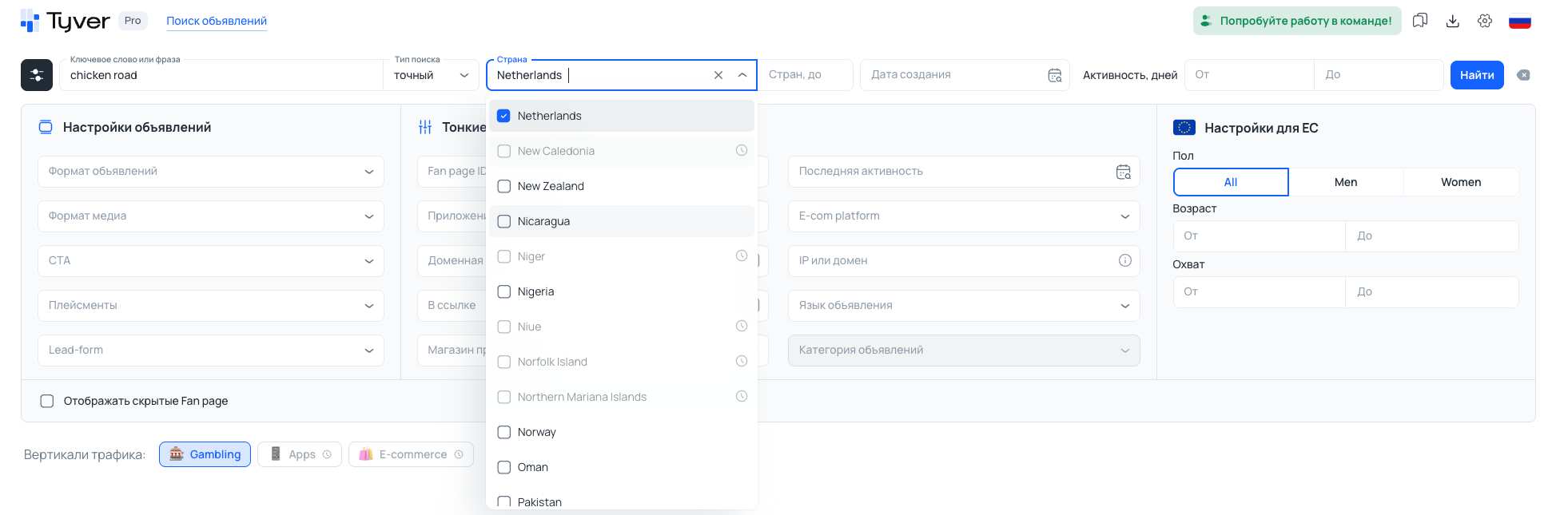The height and width of the screenshot is (515, 1568).
Task: Click clock icon on Apps vertical
Action: pyautogui.click(x=327, y=454)
